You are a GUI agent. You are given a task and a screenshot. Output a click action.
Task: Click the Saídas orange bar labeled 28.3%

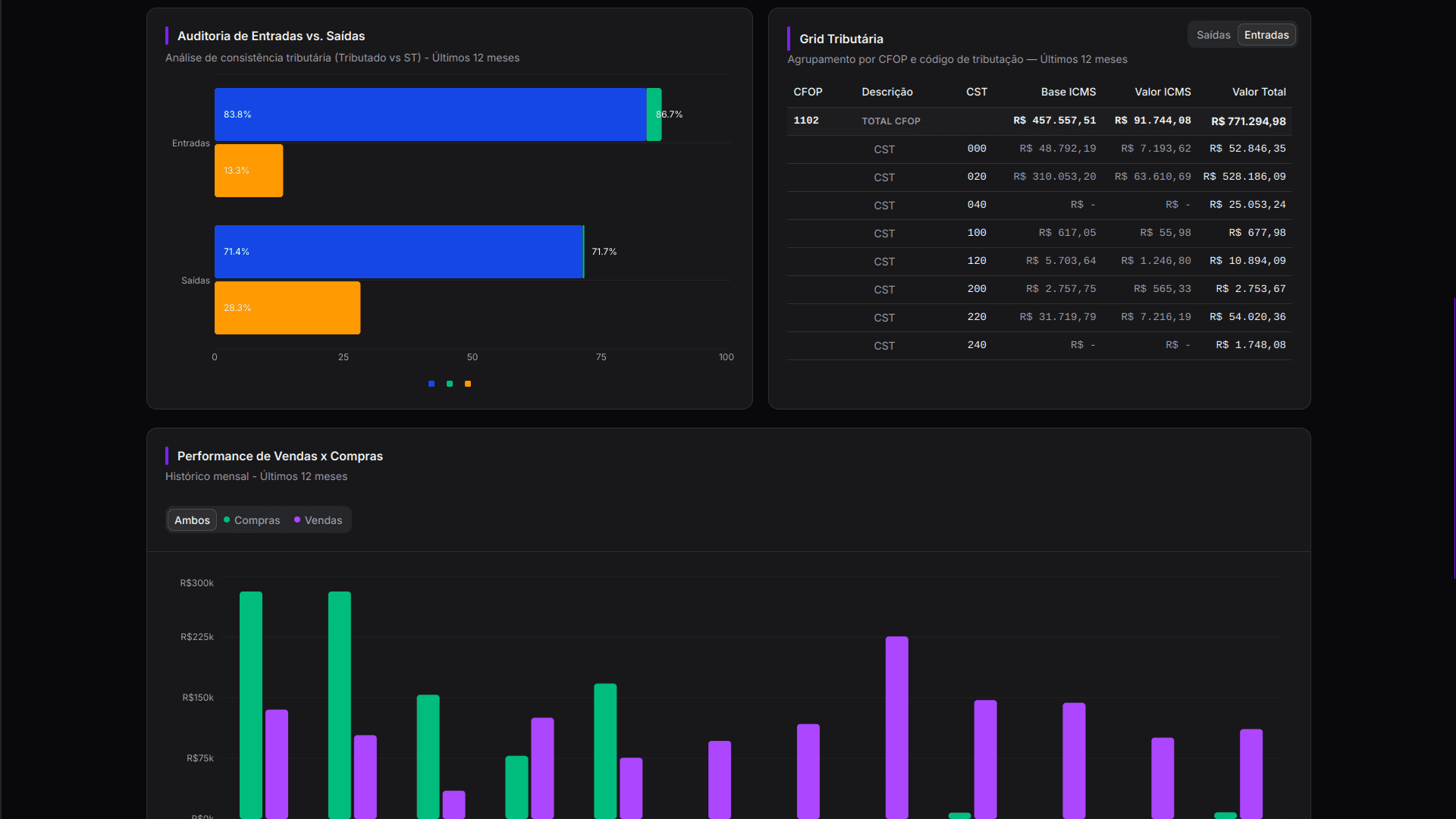pos(287,308)
